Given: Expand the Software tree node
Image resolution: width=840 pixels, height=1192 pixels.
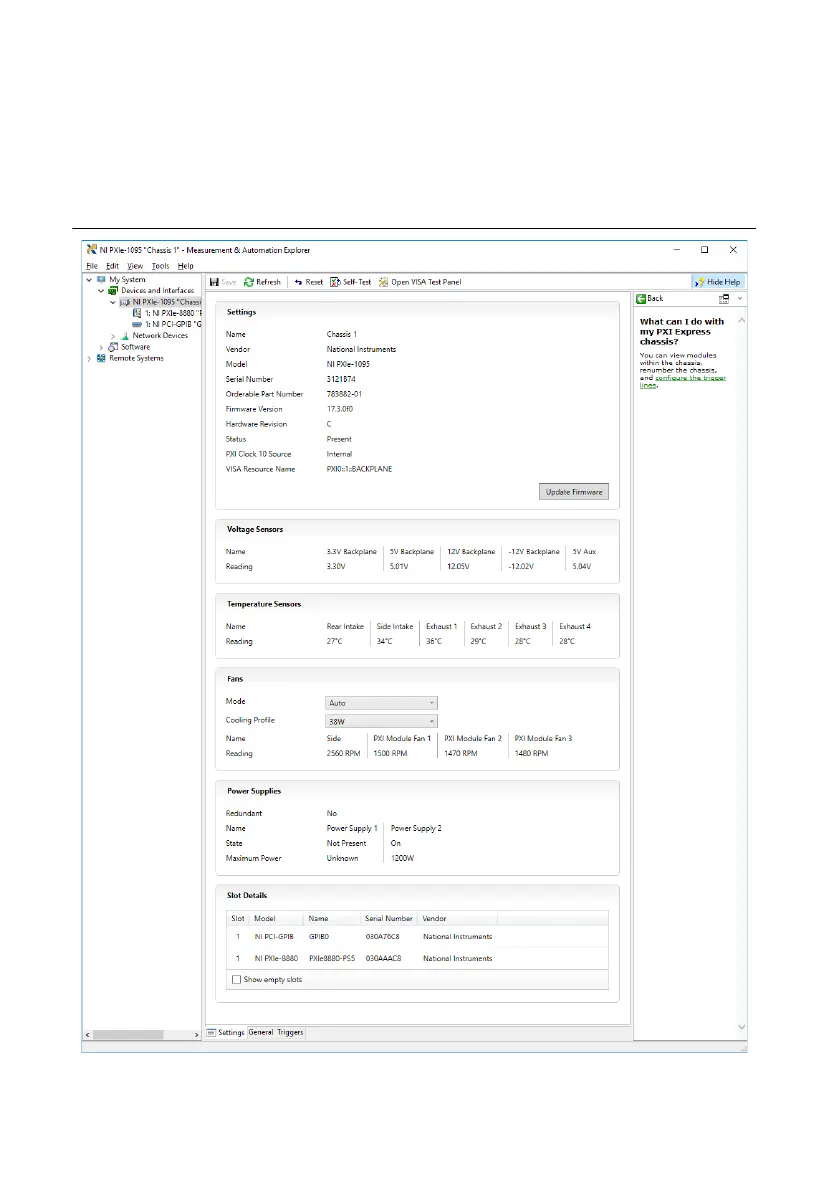Looking at the screenshot, I should (x=100, y=347).
